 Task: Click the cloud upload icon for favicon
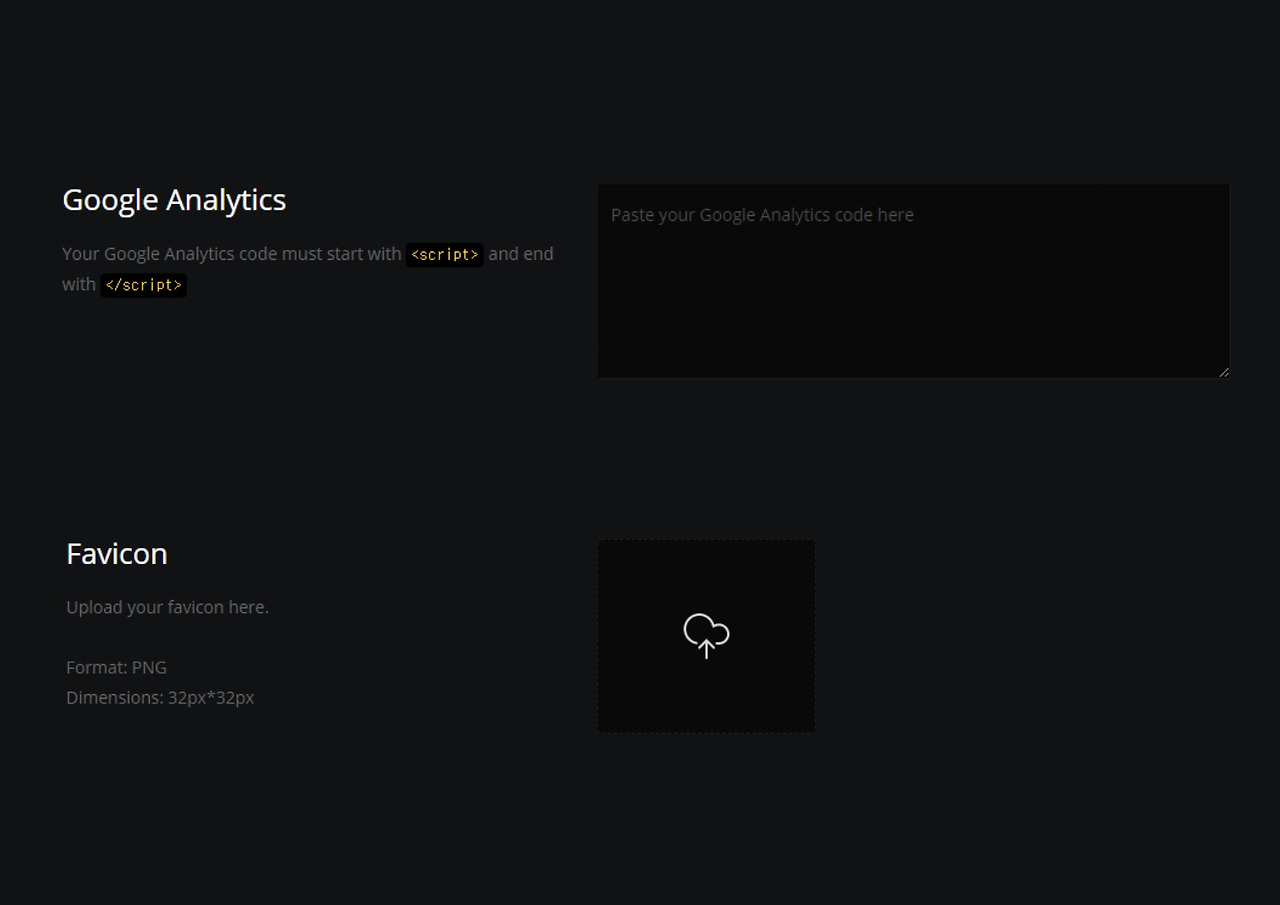coord(706,636)
